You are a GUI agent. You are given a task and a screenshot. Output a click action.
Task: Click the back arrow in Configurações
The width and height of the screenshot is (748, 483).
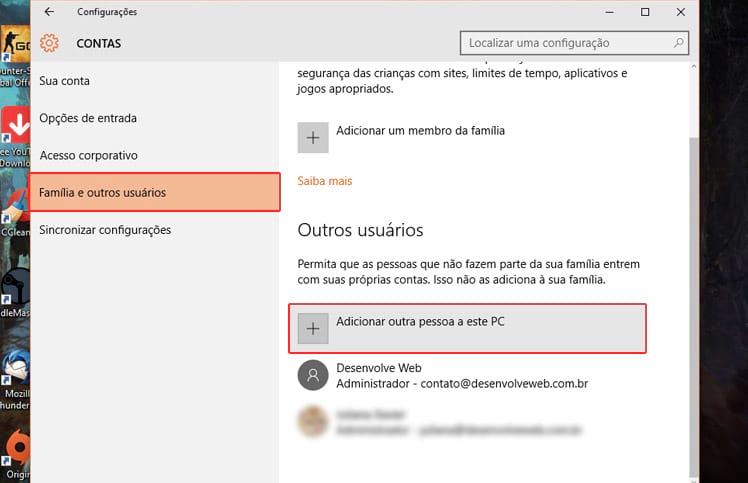tap(50, 12)
